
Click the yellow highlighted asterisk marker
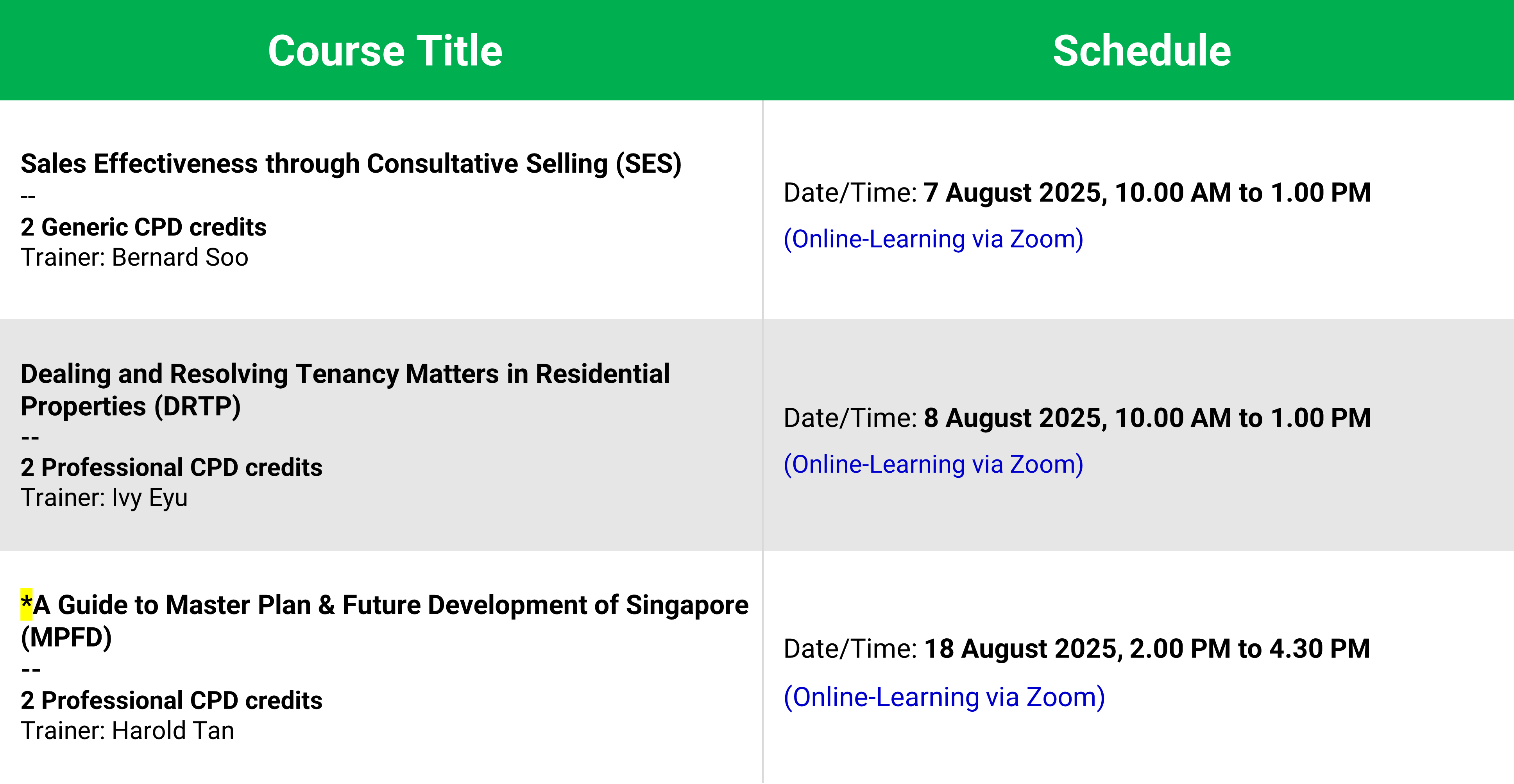[x=27, y=604]
